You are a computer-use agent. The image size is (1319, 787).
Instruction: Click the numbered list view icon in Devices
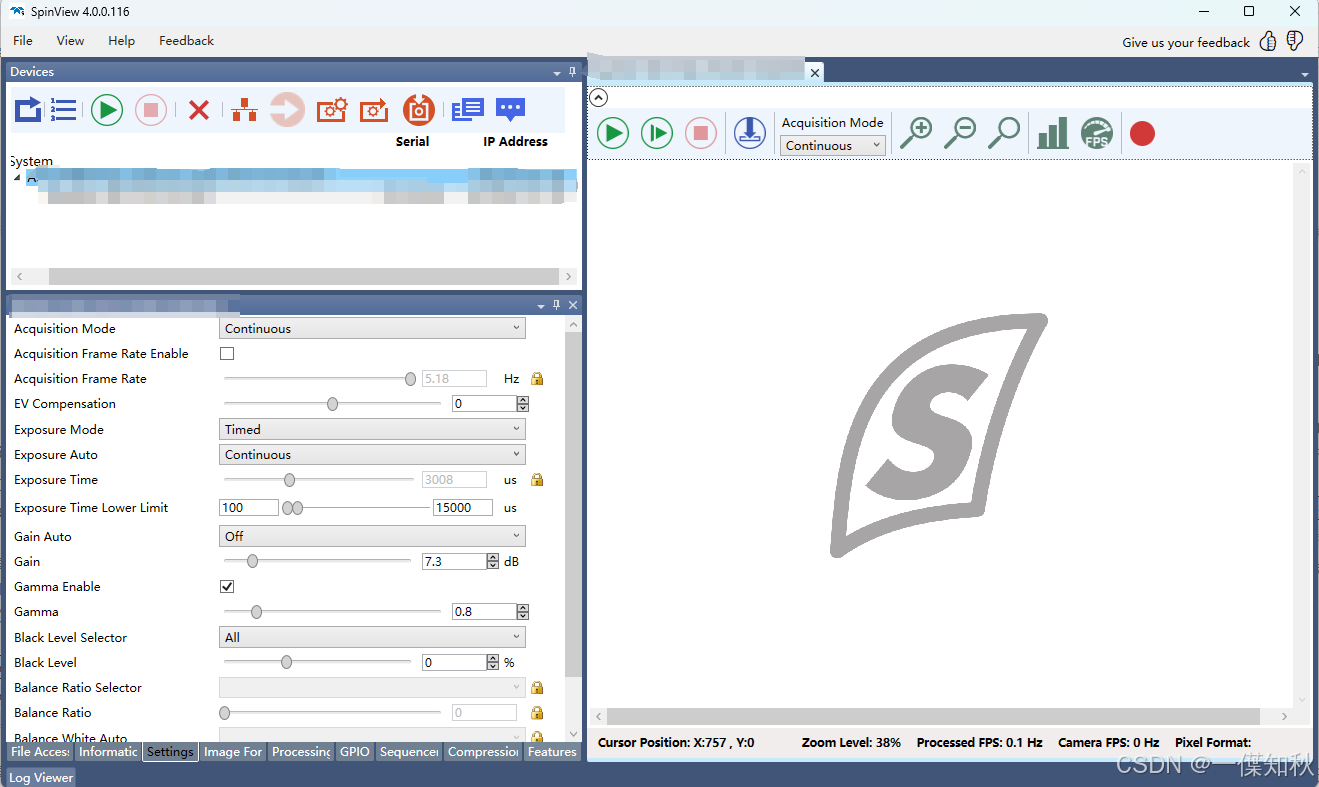(63, 109)
